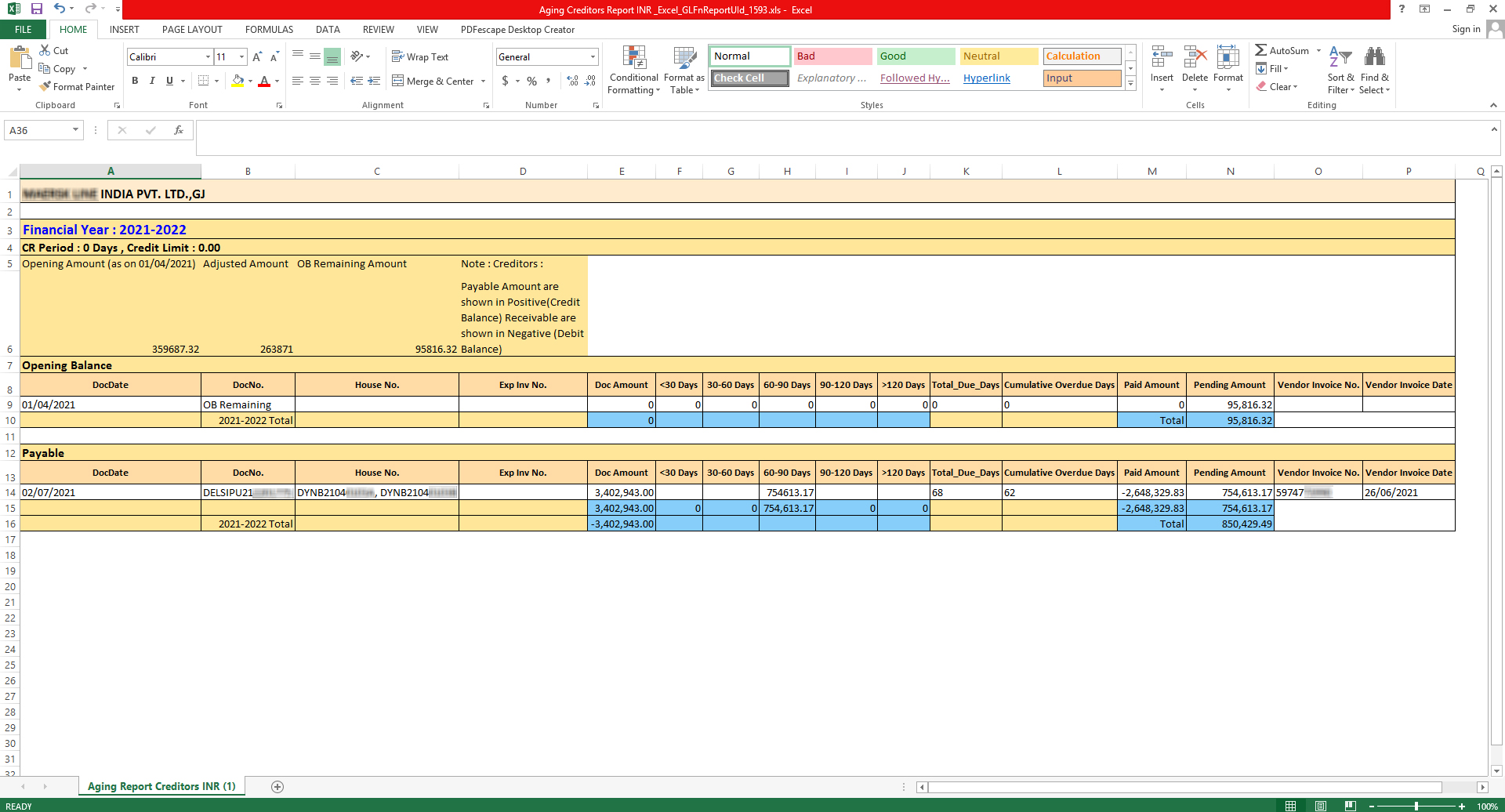The height and width of the screenshot is (812, 1505).
Task: Open the FORMULAS ribbon tab
Action: tap(269, 30)
